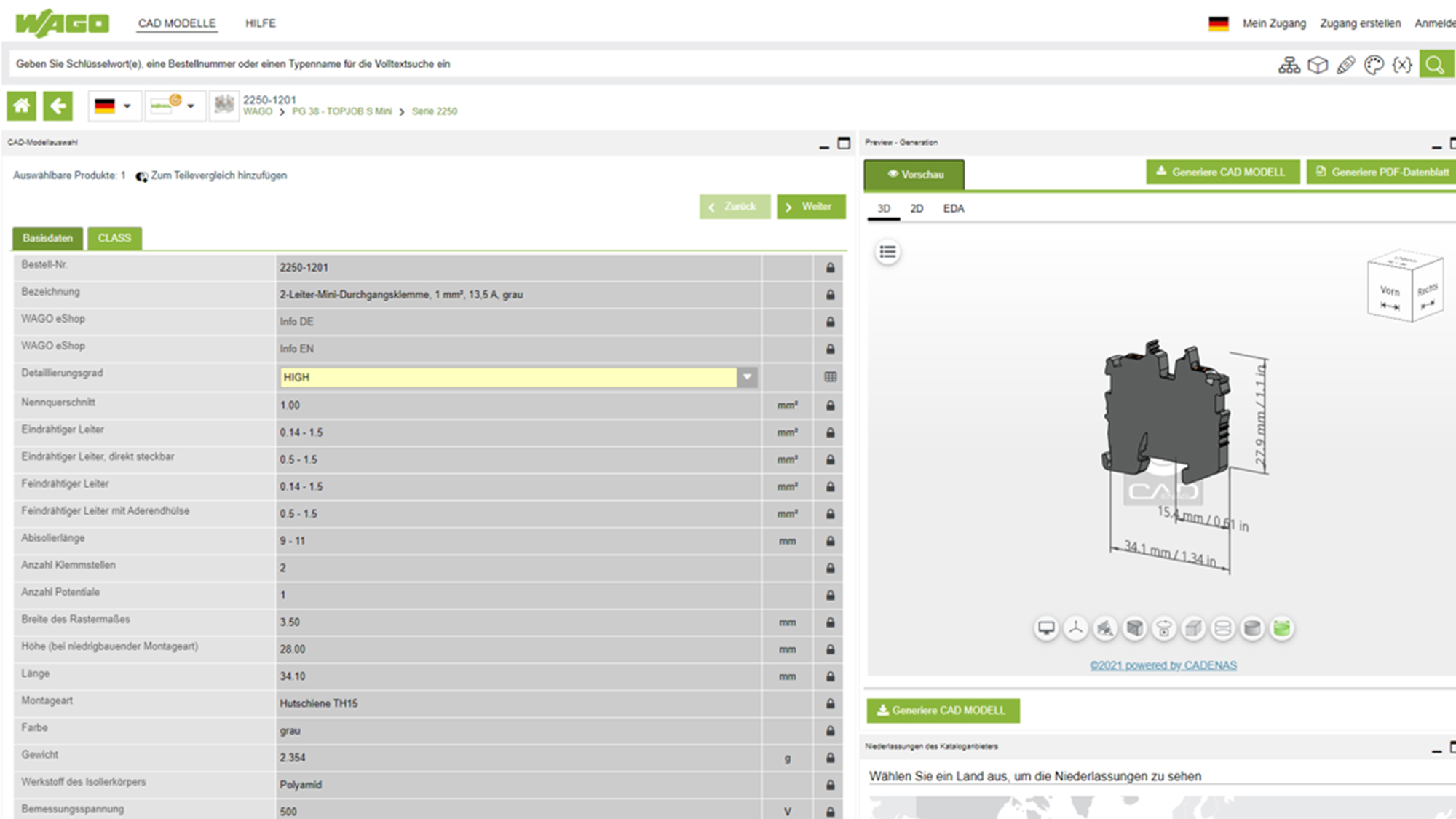Image resolution: width=1456 pixels, height=819 pixels.
Task: Click the lock icon in Bezeichnung row
Action: [830, 295]
